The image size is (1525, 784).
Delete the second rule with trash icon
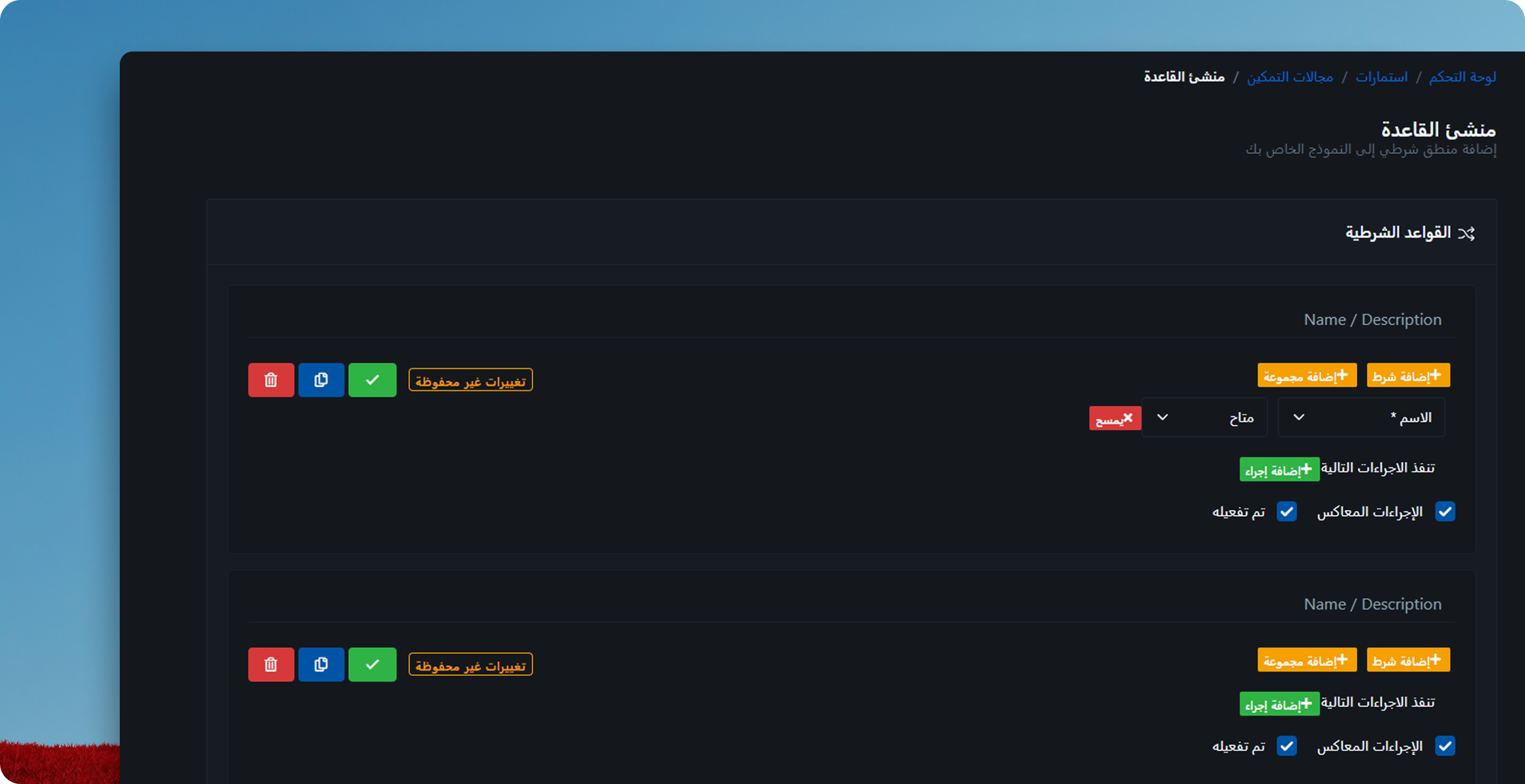pyautogui.click(x=270, y=664)
